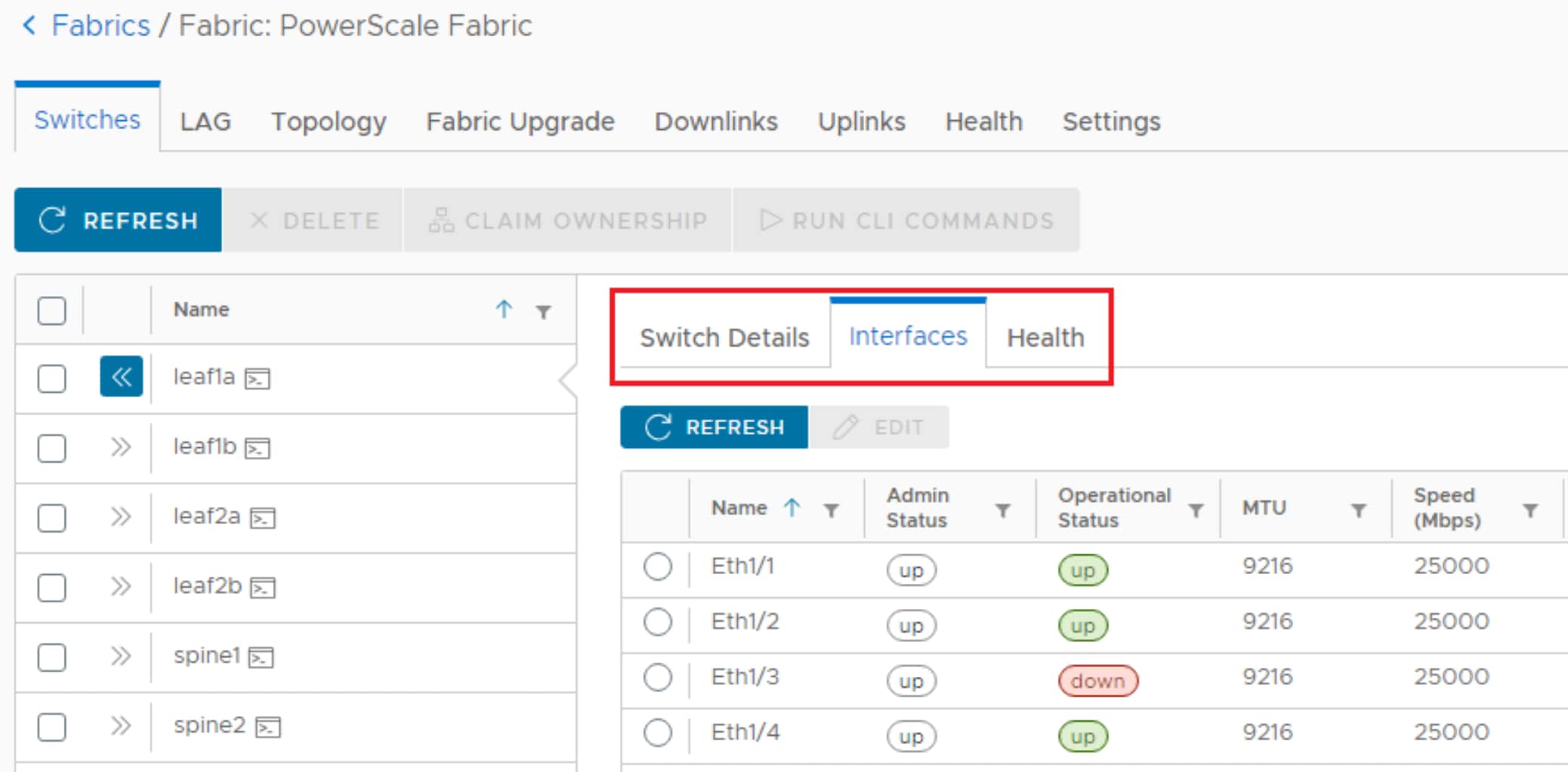The width and height of the screenshot is (1568, 772).
Task: Click REFRESH button above interfaces table
Action: (x=715, y=428)
